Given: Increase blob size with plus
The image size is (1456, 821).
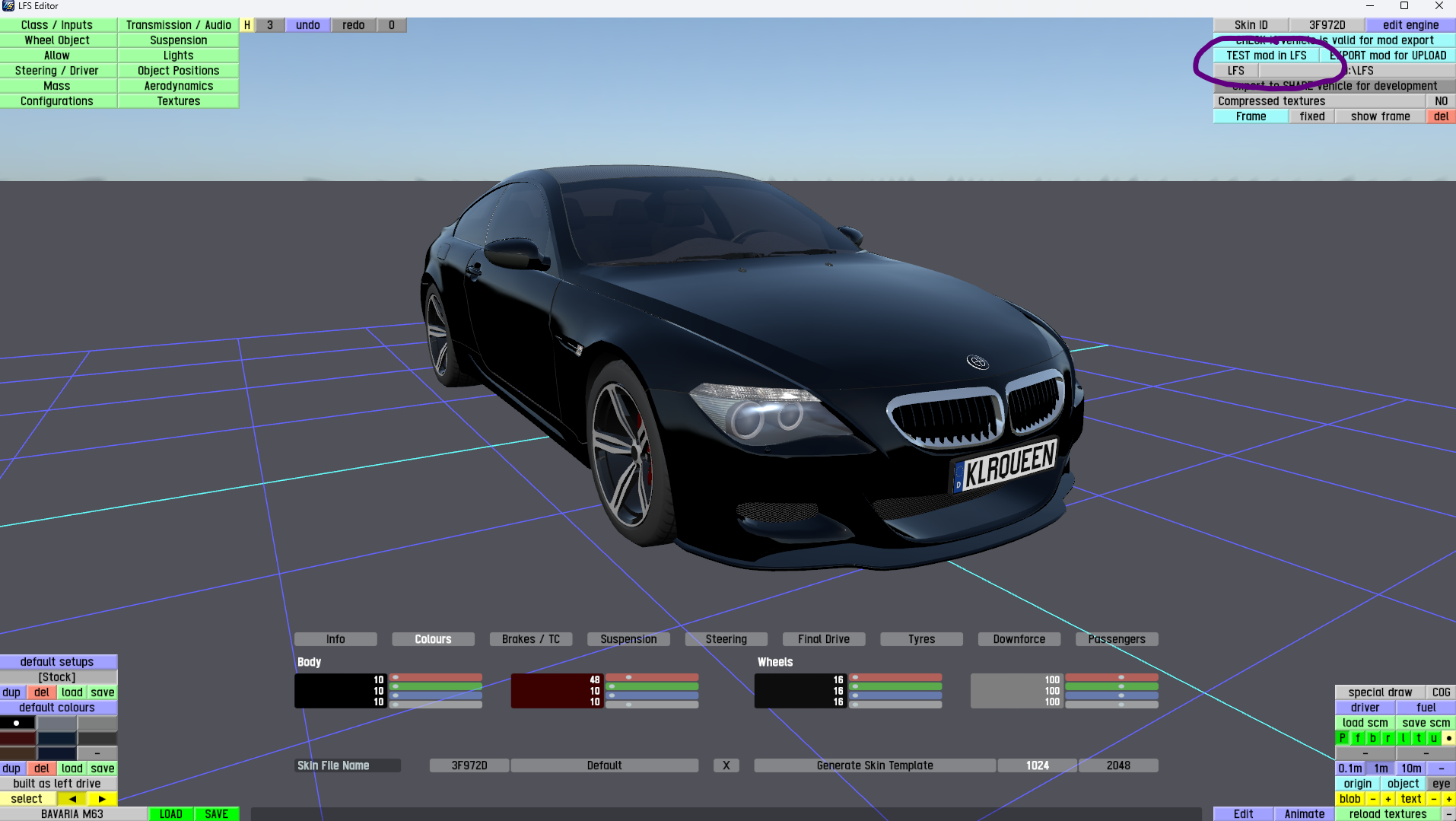Looking at the screenshot, I should pos(1388,799).
